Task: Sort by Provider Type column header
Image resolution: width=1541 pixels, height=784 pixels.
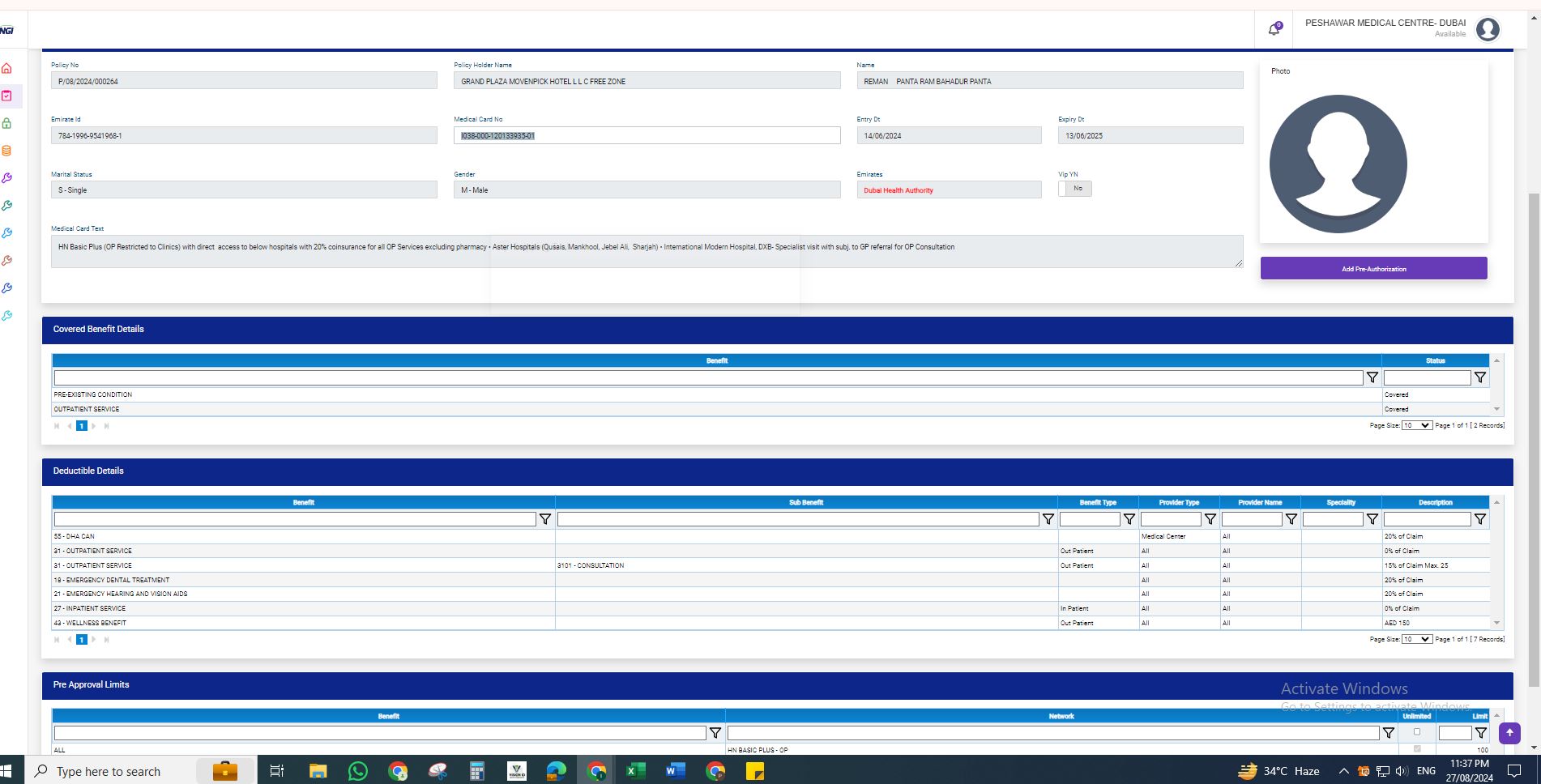Action: point(1178,502)
